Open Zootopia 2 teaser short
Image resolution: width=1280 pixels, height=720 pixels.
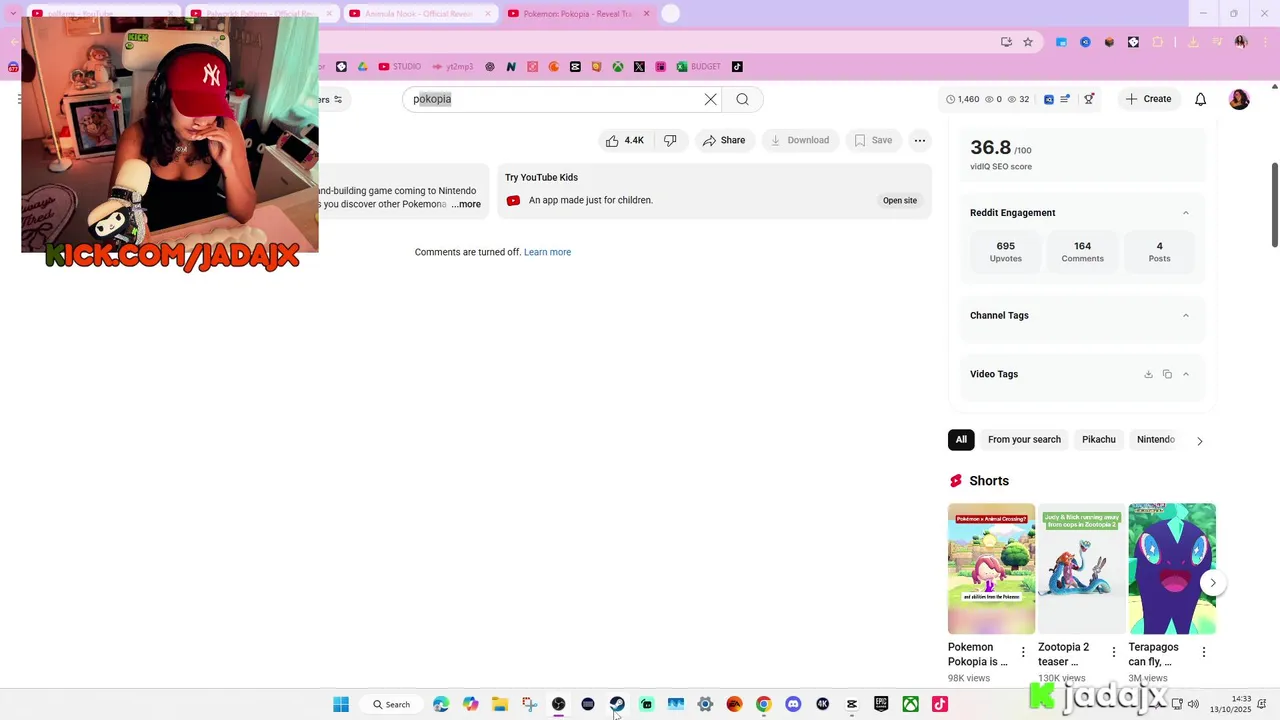1081,568
